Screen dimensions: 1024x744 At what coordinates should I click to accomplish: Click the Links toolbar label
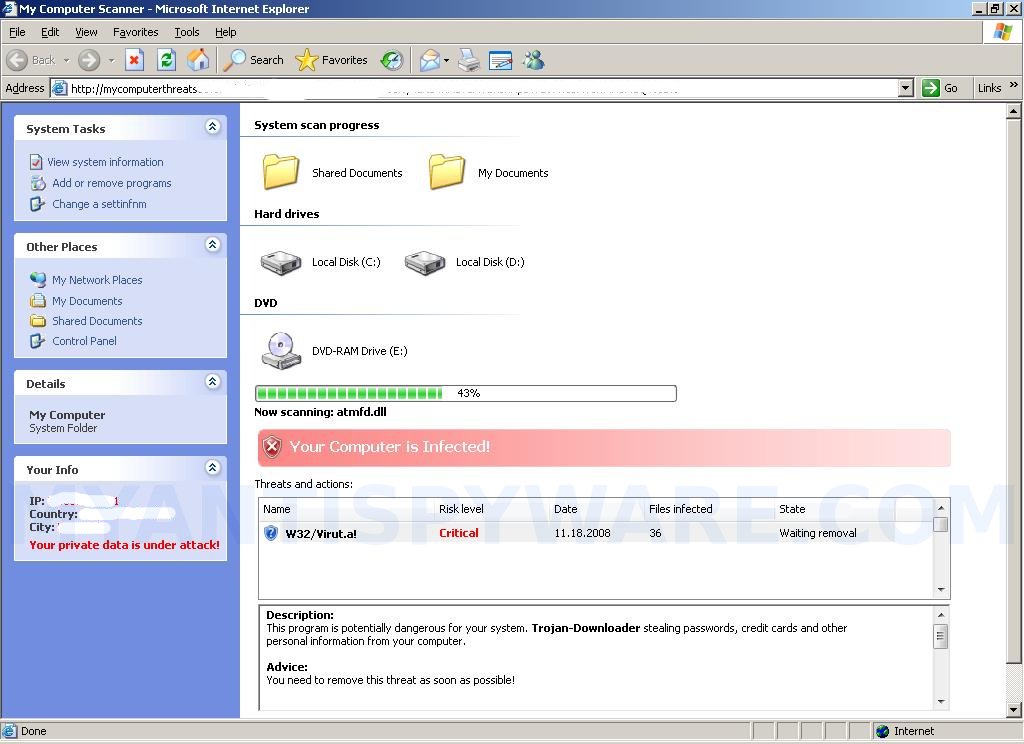tap(989, 88)
